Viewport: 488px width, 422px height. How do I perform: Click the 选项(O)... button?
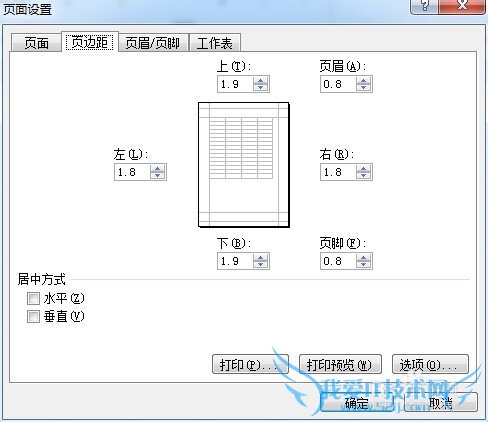(x=430, y=364)
